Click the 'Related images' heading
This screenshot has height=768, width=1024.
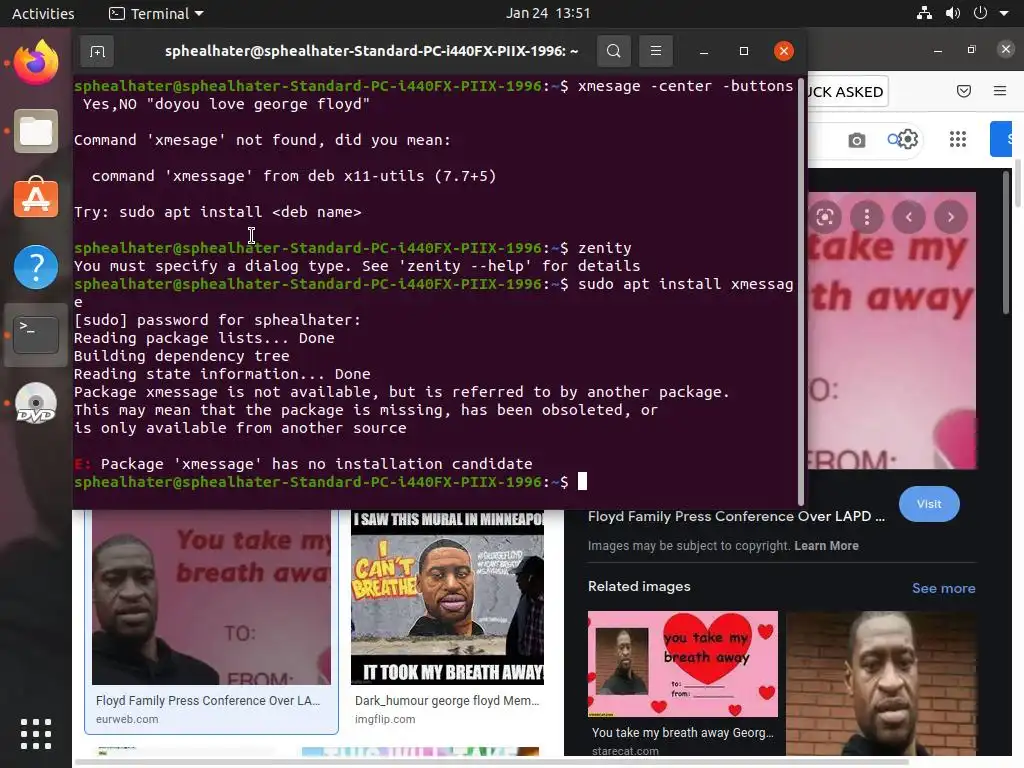639,586
